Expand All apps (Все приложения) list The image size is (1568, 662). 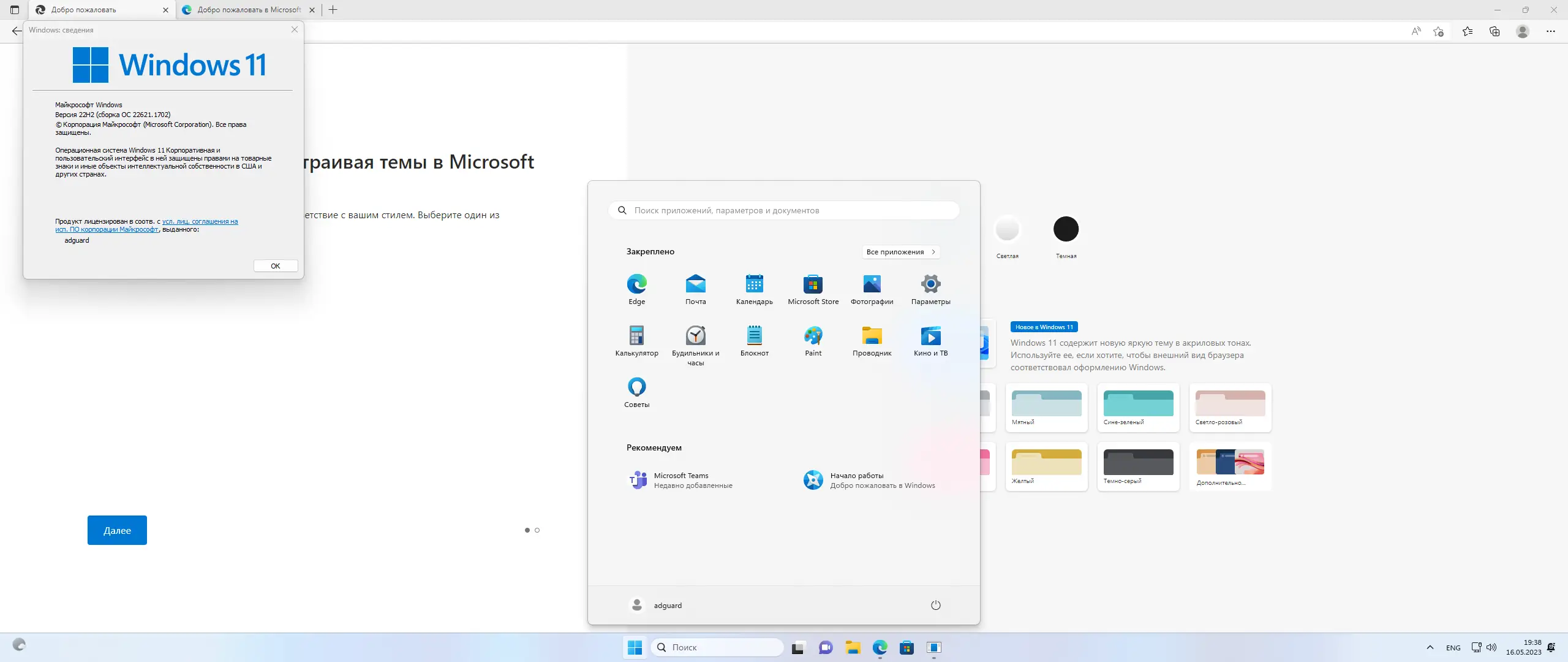(900, 252)
